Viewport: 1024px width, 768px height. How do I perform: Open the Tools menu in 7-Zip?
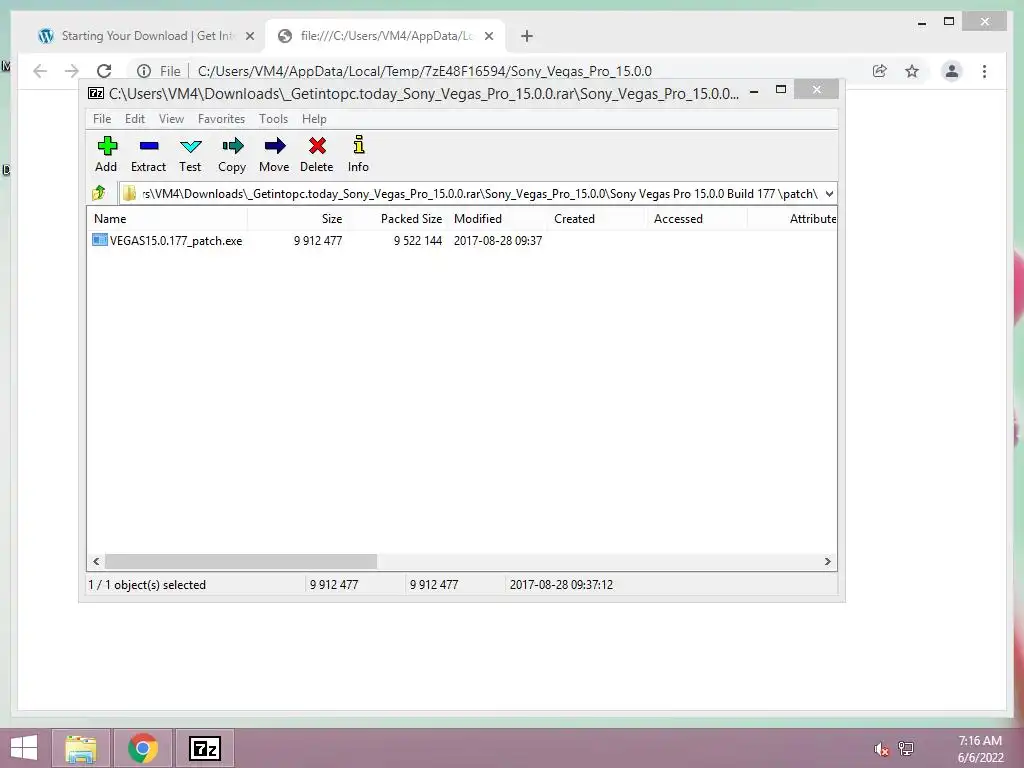click(273, 119)
